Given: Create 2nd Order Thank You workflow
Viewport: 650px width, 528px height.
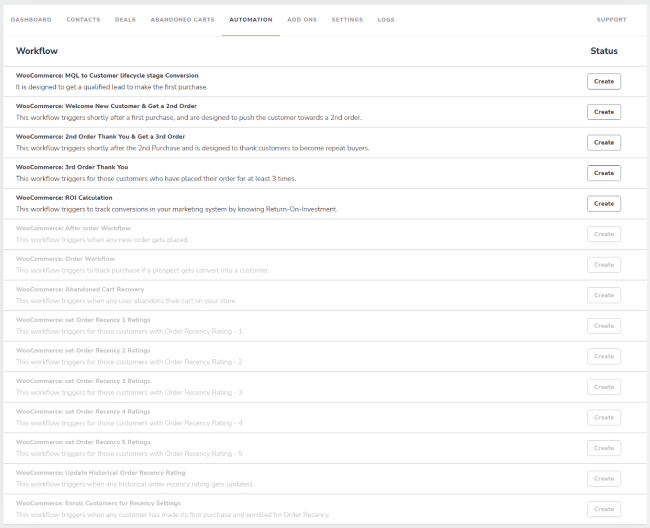Looking at the screenshot, I should coord(604,143).
